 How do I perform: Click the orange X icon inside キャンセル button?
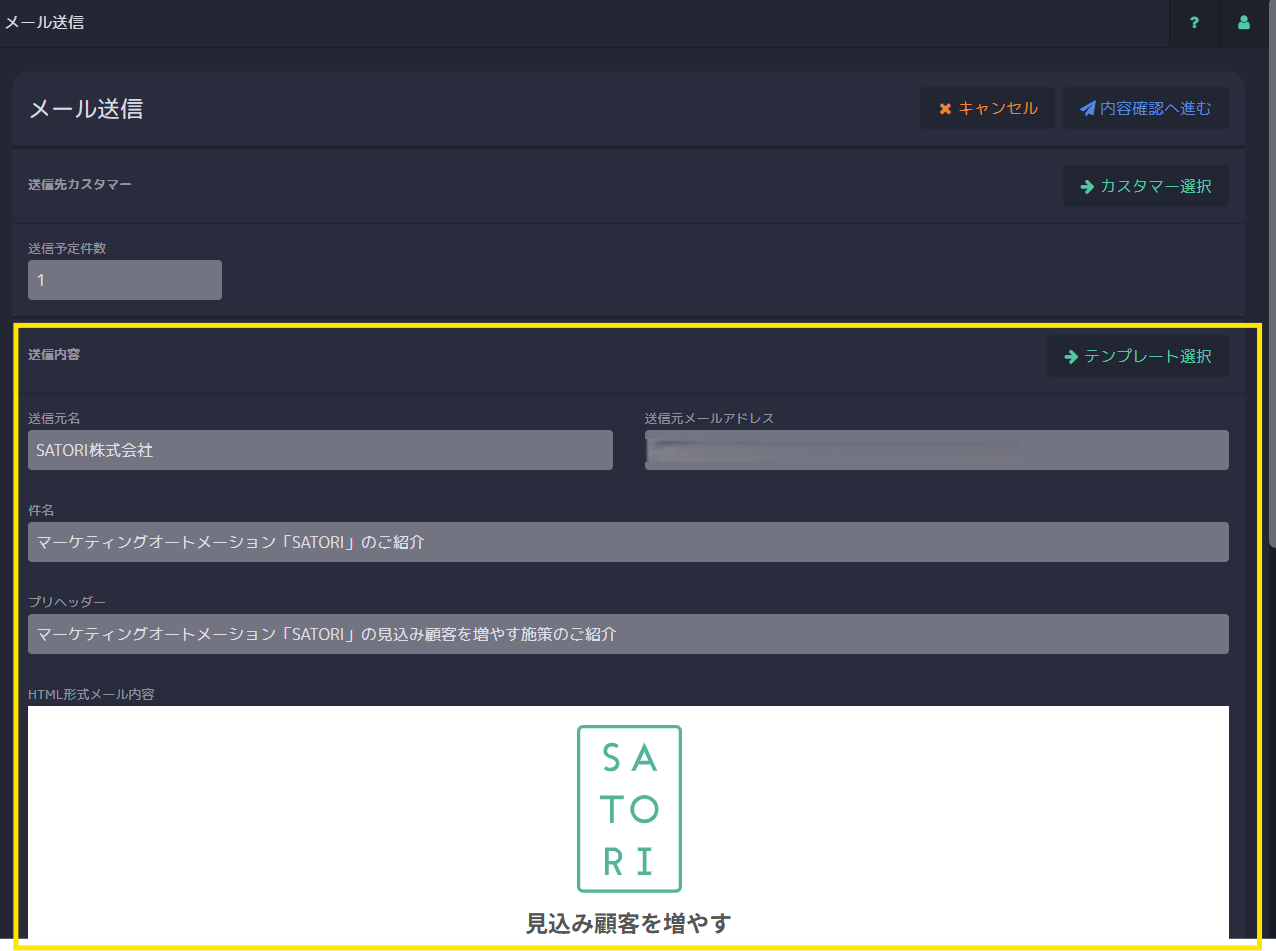point(944,108)
